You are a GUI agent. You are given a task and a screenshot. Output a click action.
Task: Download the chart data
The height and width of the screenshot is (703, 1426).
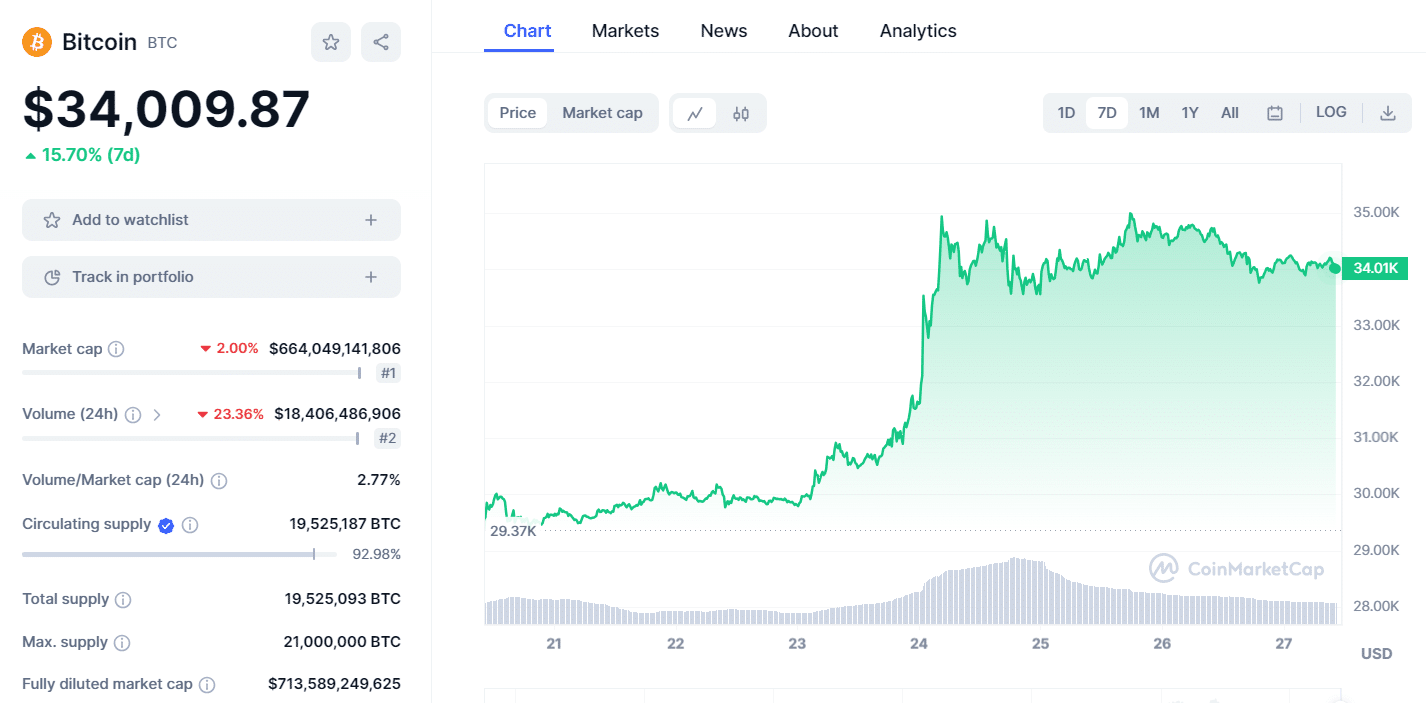(1388, 112)
